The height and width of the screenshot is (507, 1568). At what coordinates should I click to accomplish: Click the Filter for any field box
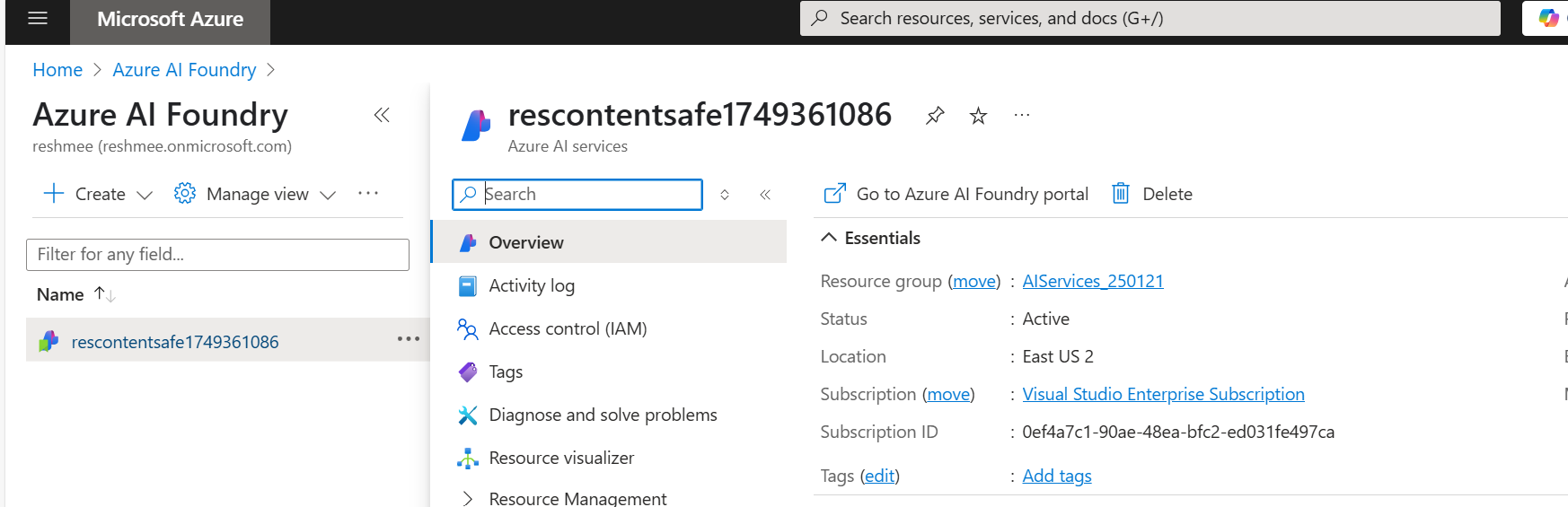[217, 255]
